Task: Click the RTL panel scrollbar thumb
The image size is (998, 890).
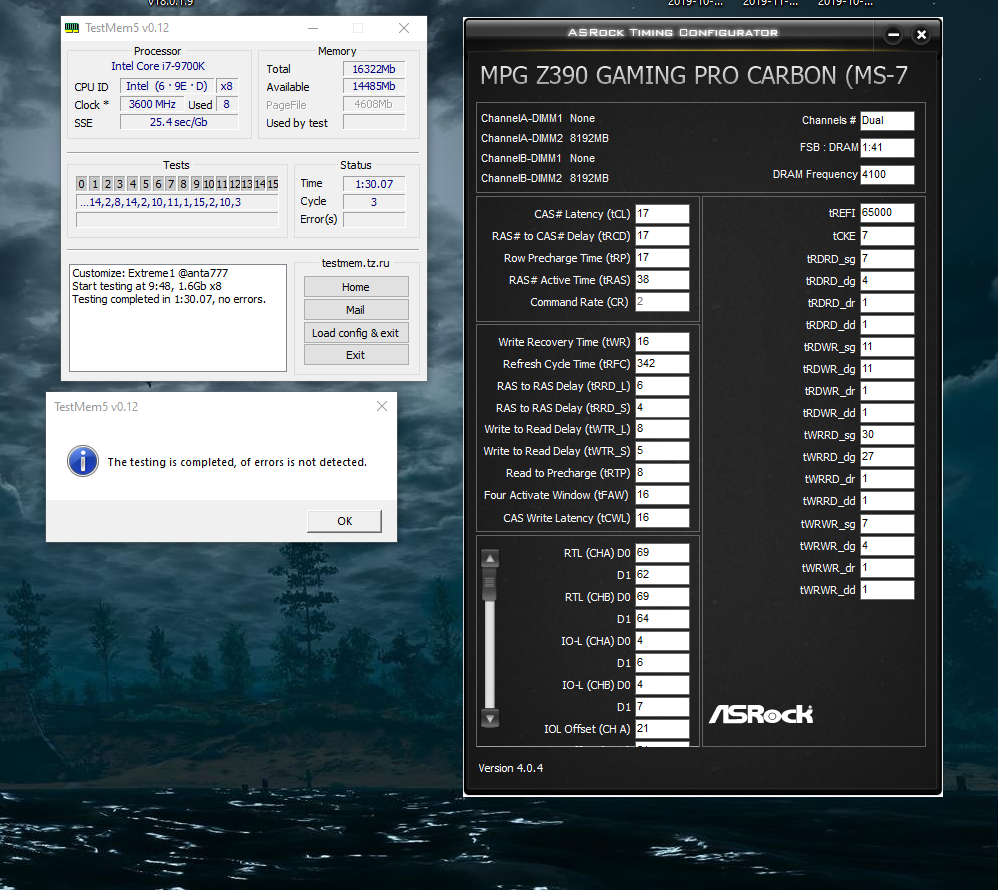Action: pos(490,584)
